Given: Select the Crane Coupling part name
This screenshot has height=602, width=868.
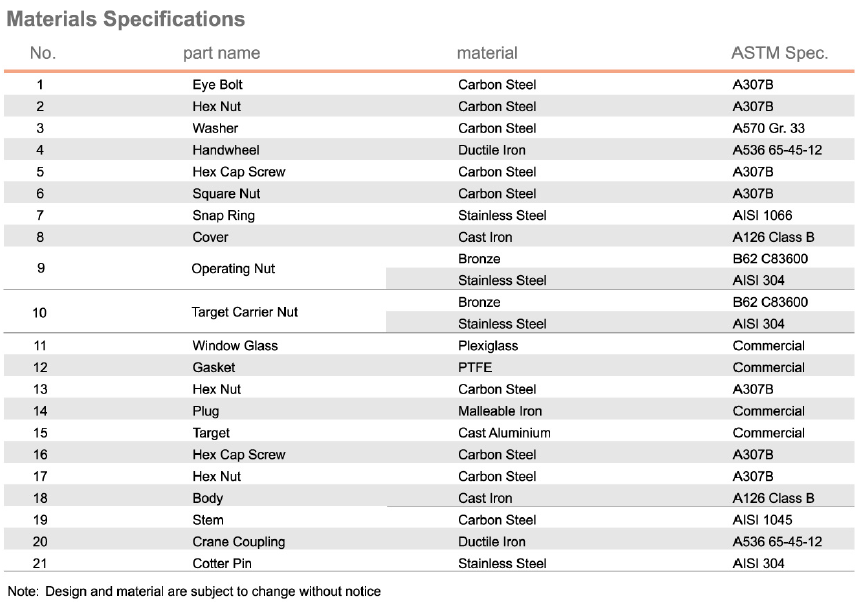Looking at the screenshot, I should click(238, 542).
